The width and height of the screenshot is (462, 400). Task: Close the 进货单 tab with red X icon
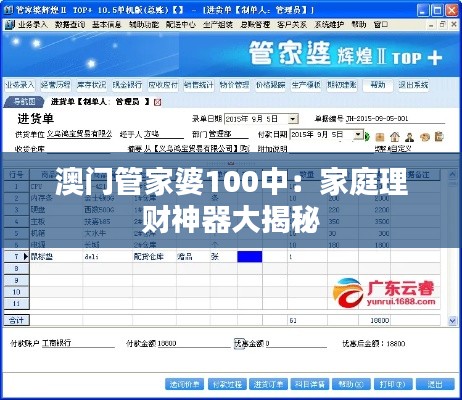coord(157,102)
